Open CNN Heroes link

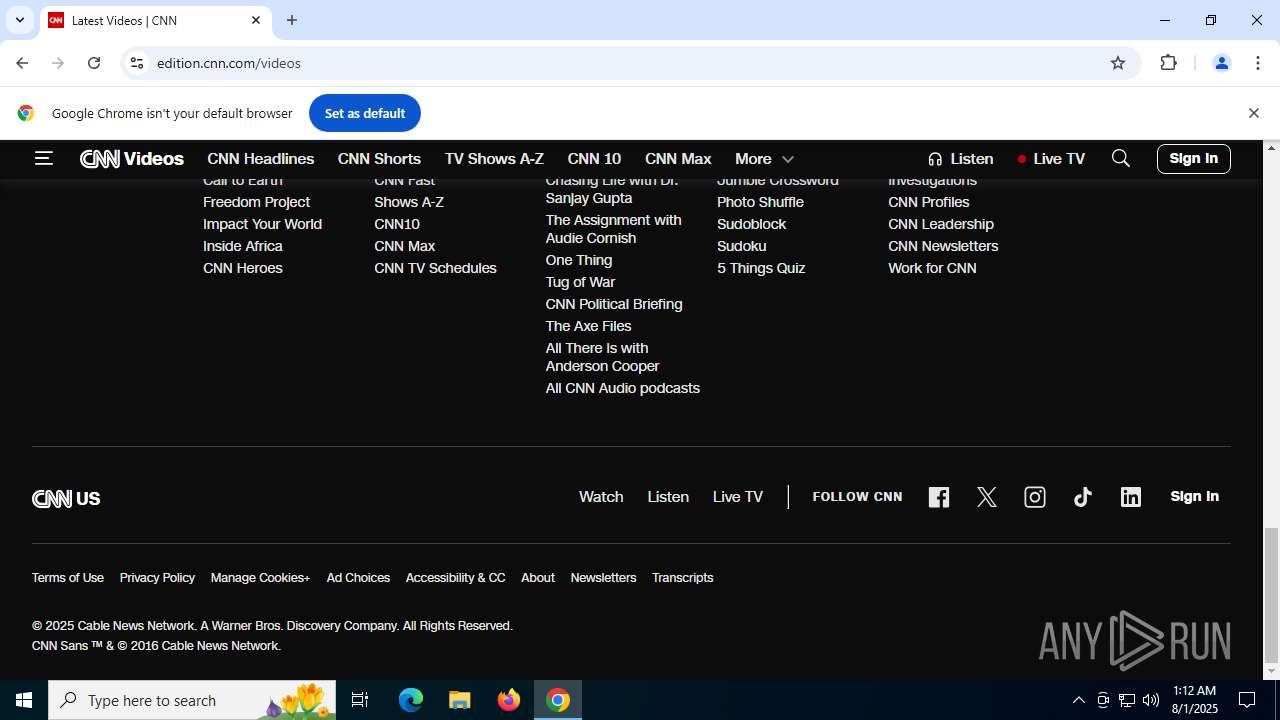click(x=243, y=268)
